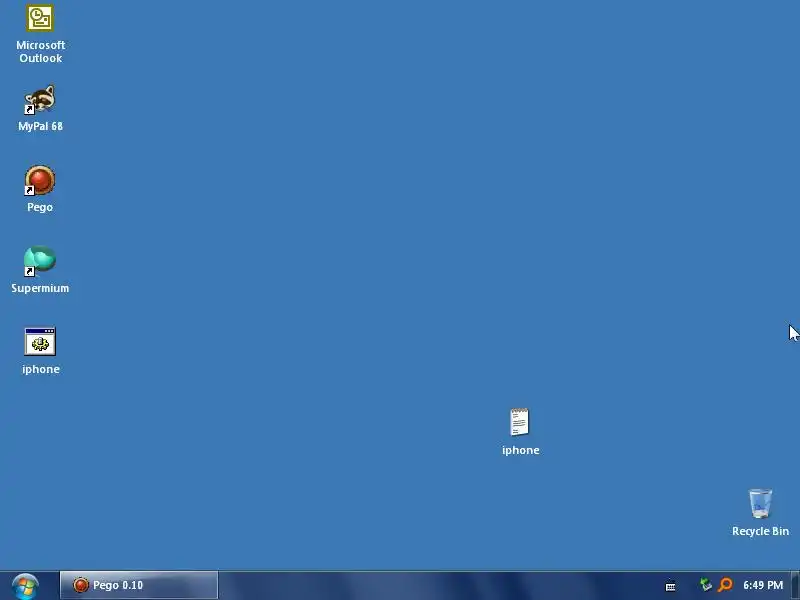Click the Recycle Bin label text

(760, 531)
